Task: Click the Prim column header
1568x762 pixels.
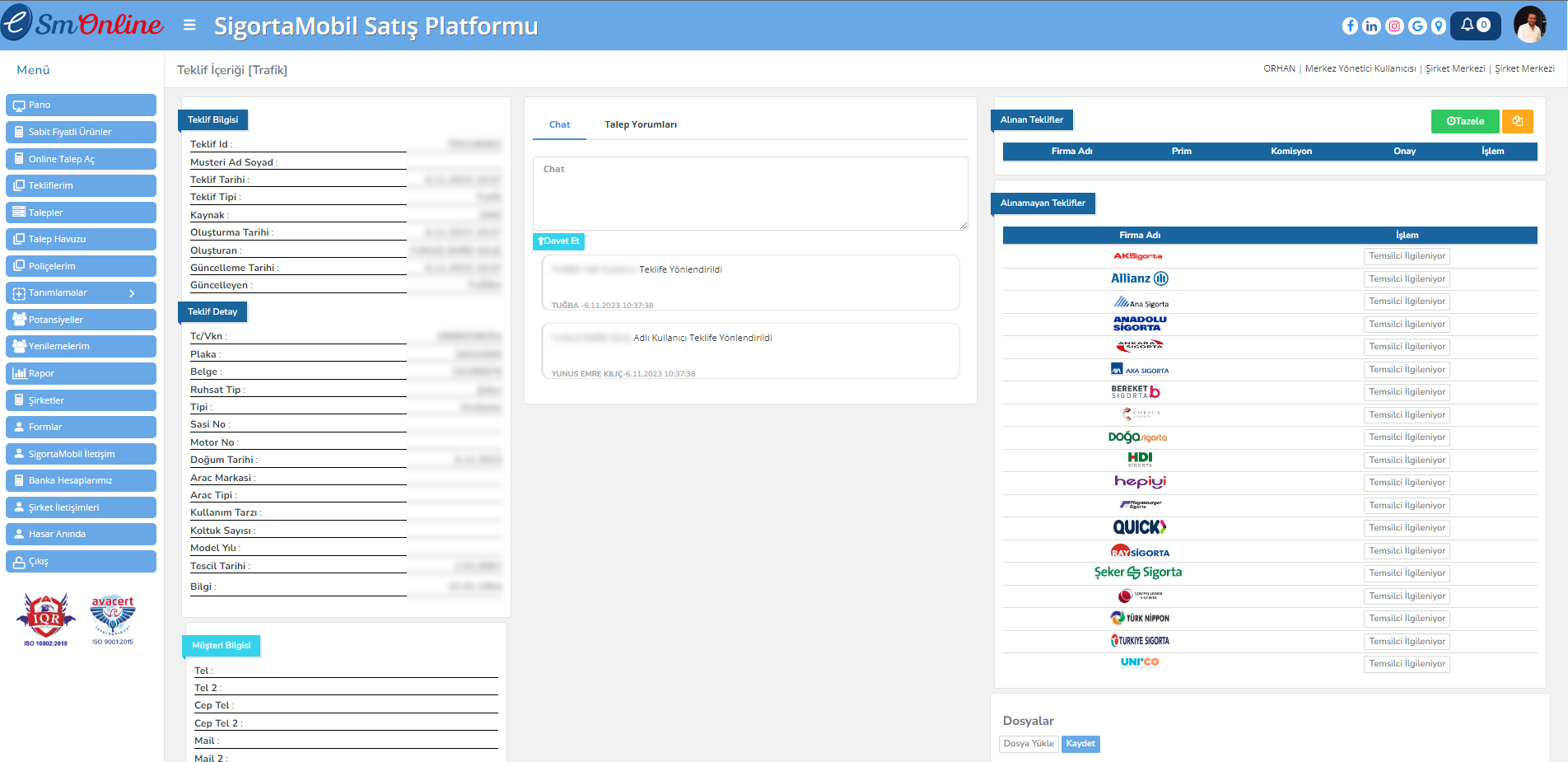Action: [1182, 152]
